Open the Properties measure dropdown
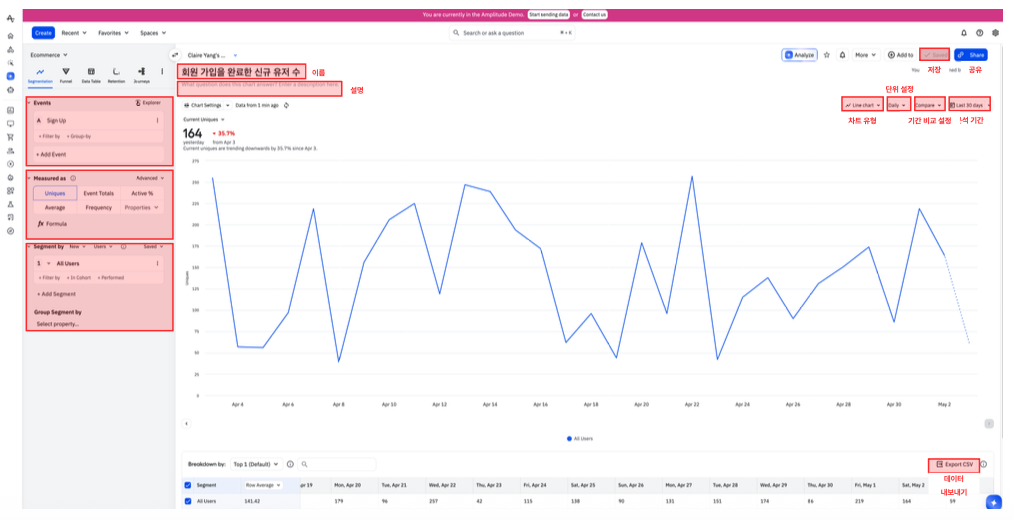This screenshot has width=1013, height=520. [x=142, y=208]
